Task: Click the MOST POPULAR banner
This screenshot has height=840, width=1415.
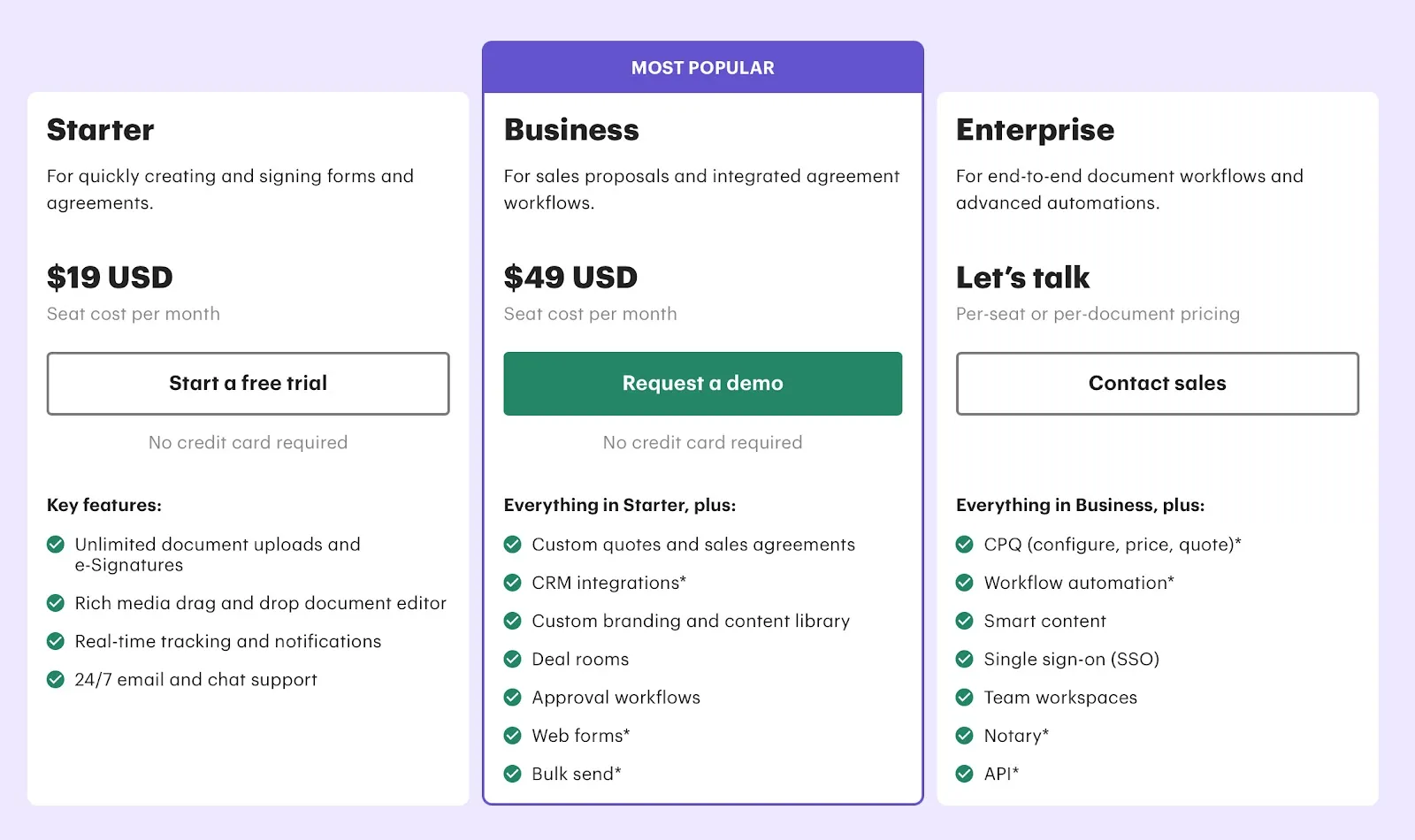Action: pos(702,67)
